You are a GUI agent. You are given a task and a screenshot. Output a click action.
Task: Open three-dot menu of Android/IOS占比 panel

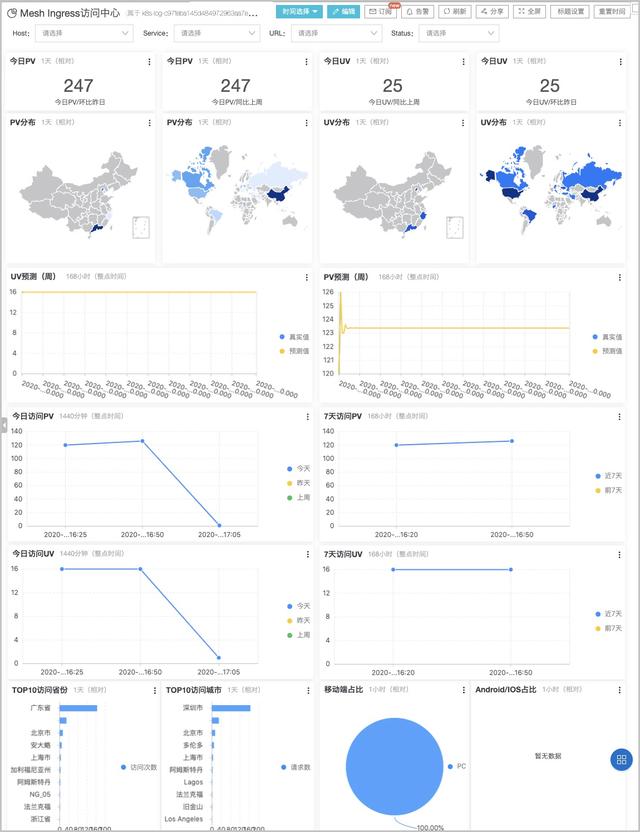(x=619, y=690)
